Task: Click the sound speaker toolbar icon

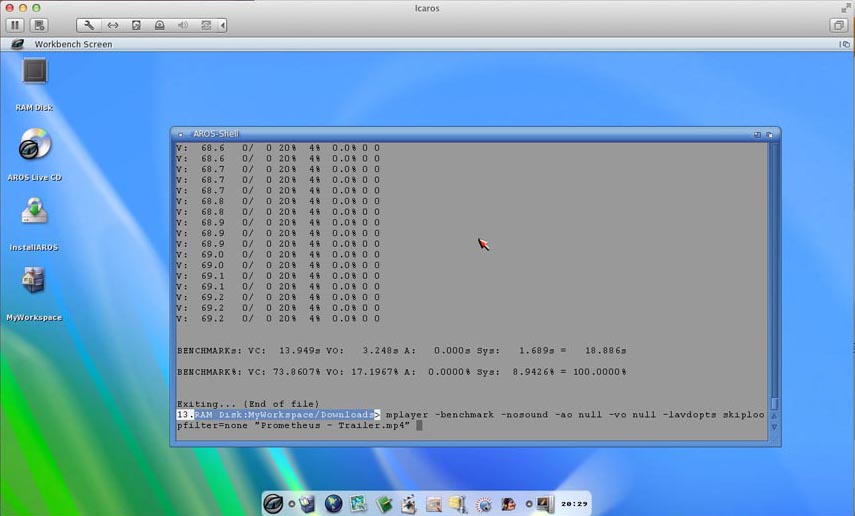Action: pyautogui.click(x=183, y=25)
